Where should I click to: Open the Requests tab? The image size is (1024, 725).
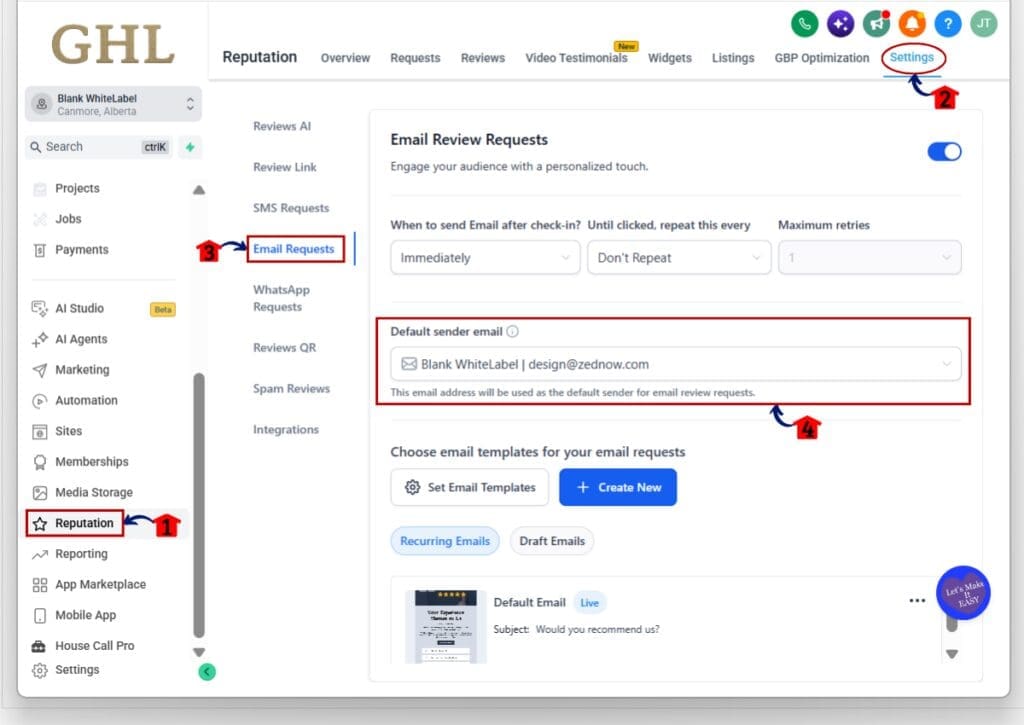tap(415, 58)
